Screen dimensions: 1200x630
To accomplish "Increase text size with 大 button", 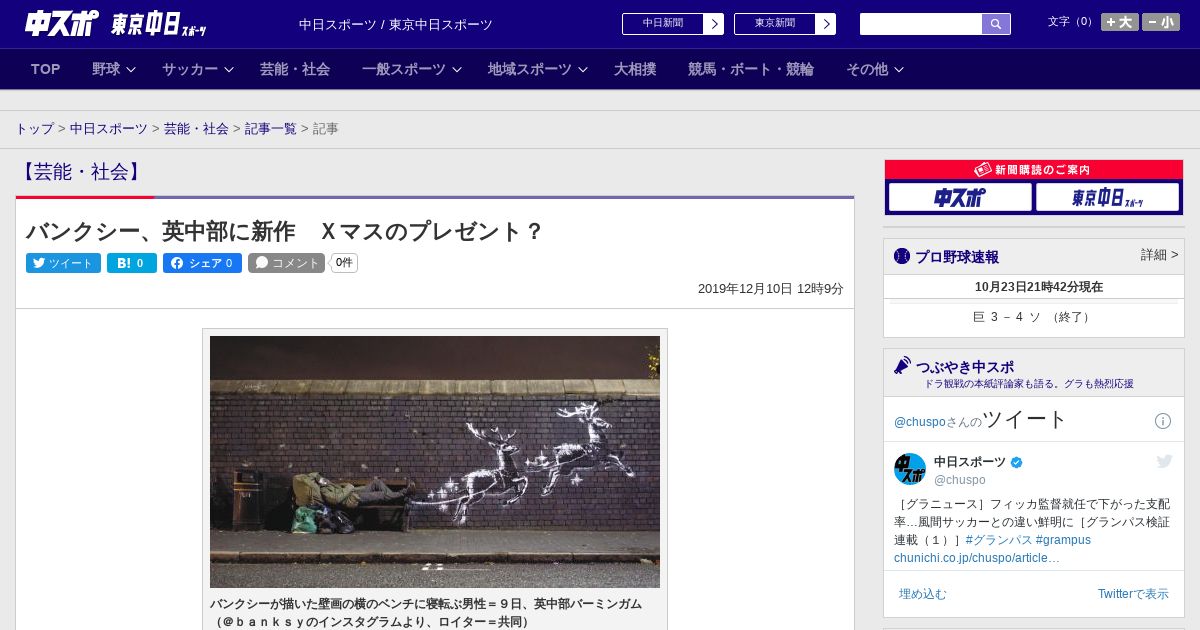I will pos(1120,22).
